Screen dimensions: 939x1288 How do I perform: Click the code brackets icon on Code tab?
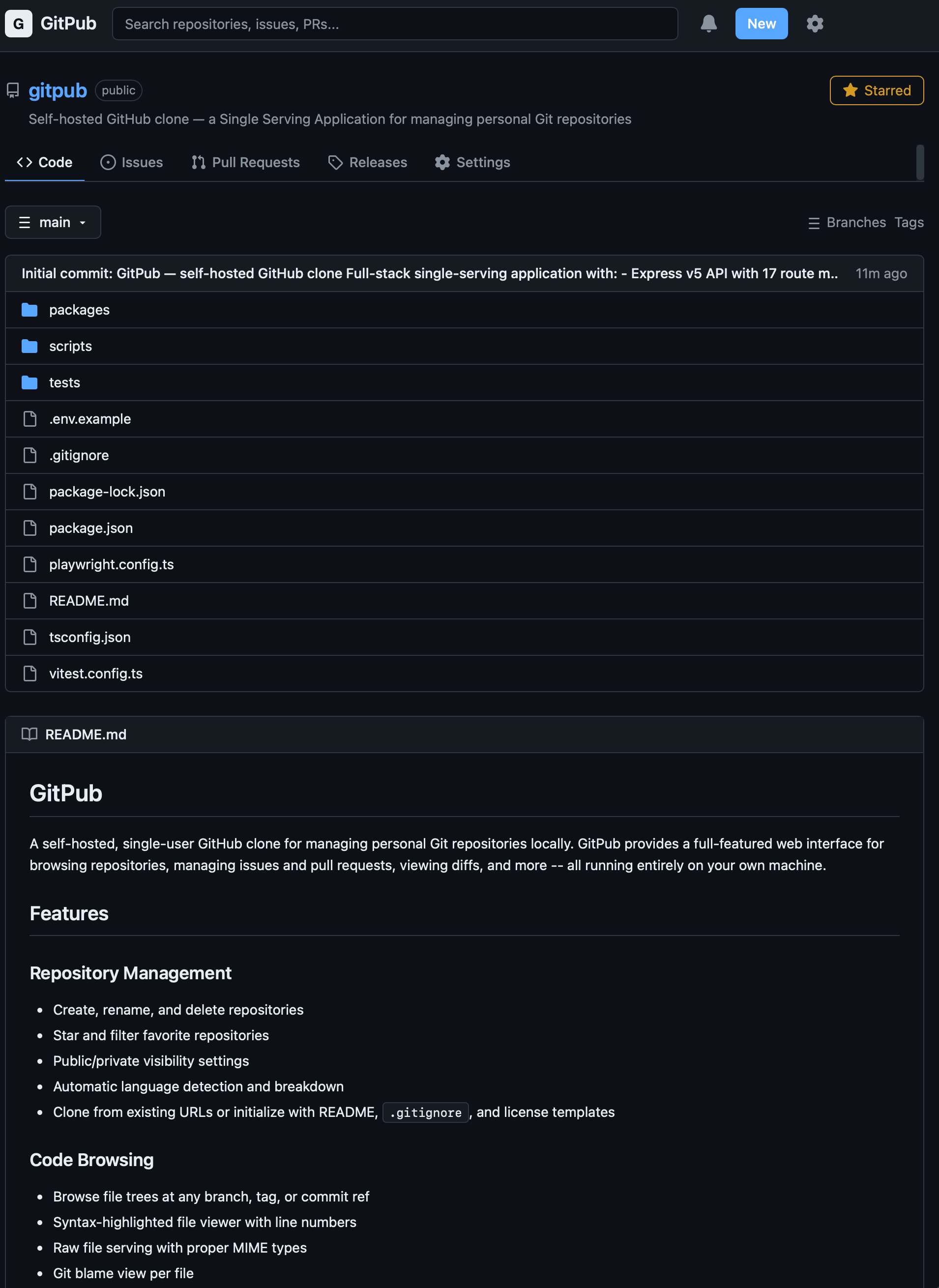pyautogui.click(x=25, y=162)
